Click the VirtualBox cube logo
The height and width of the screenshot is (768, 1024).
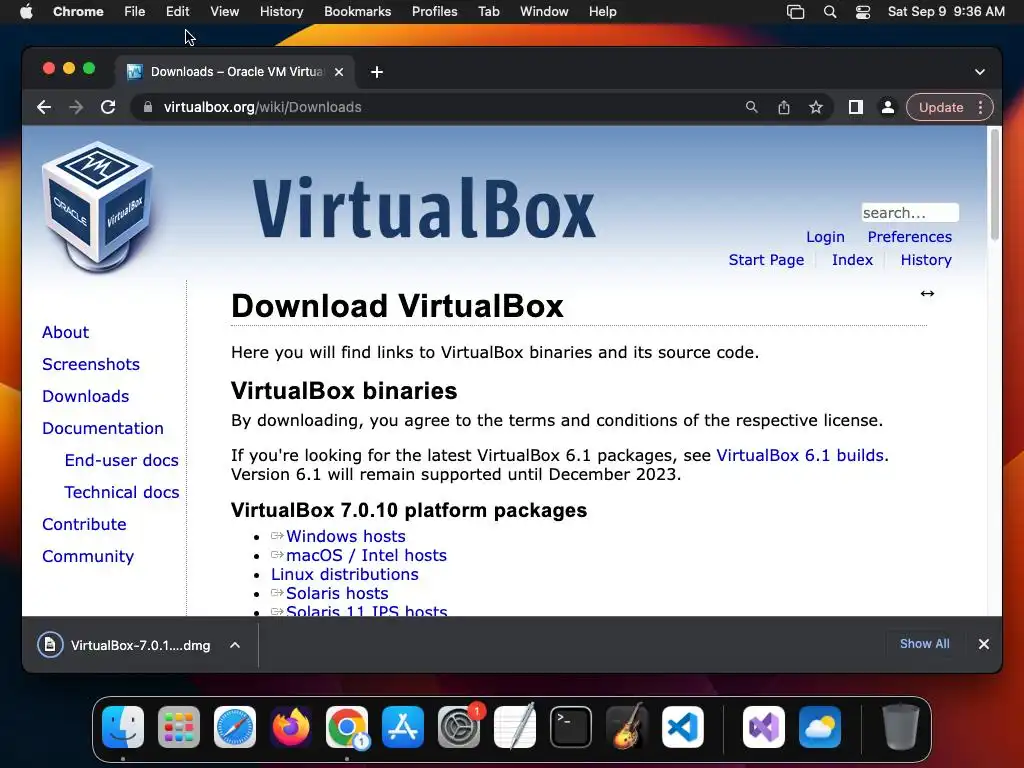click(x=99, y=206)
